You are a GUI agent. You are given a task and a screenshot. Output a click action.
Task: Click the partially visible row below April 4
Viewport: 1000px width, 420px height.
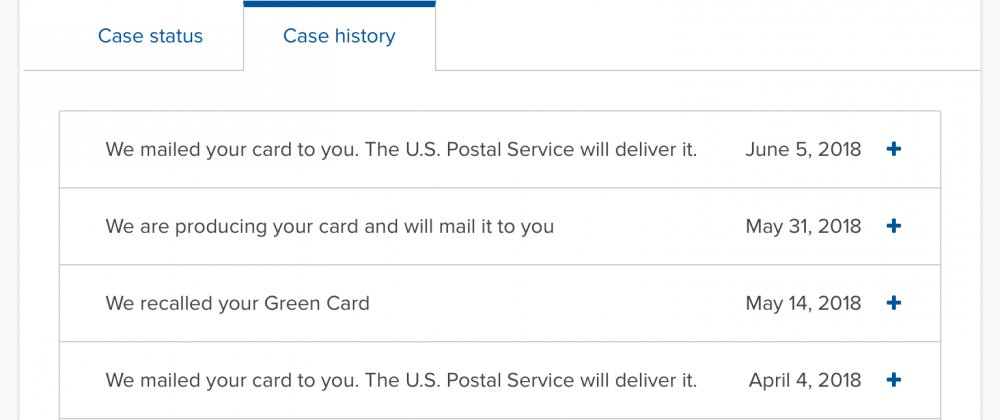coord(500,418)
